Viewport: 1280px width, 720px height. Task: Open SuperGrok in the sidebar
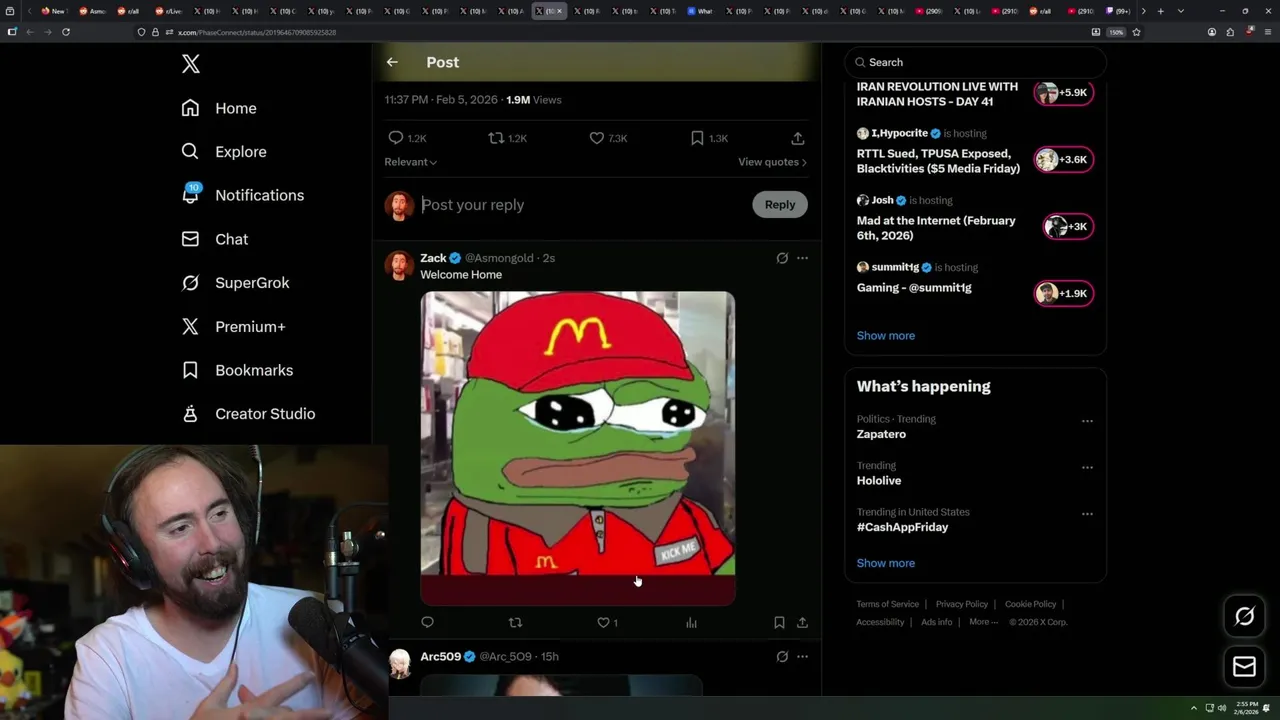point(235,283)
